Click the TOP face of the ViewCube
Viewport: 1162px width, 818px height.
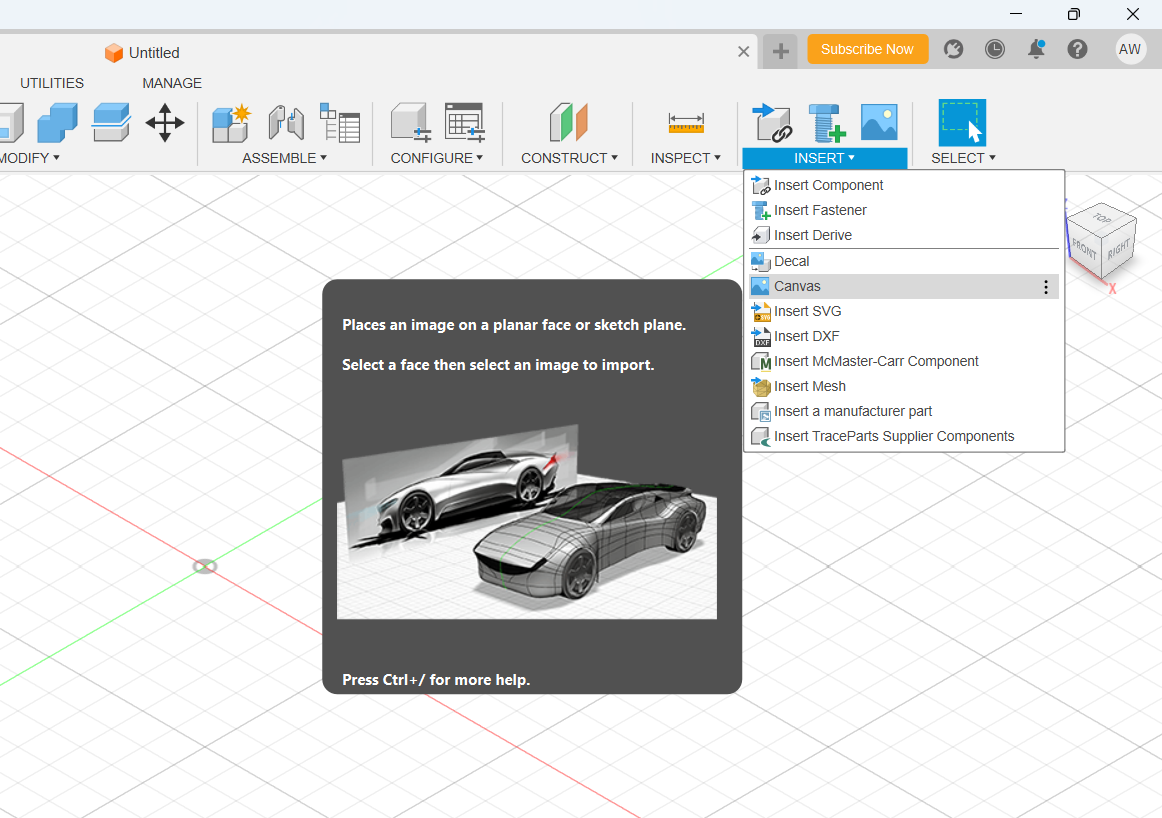[x=1102, y=219]
